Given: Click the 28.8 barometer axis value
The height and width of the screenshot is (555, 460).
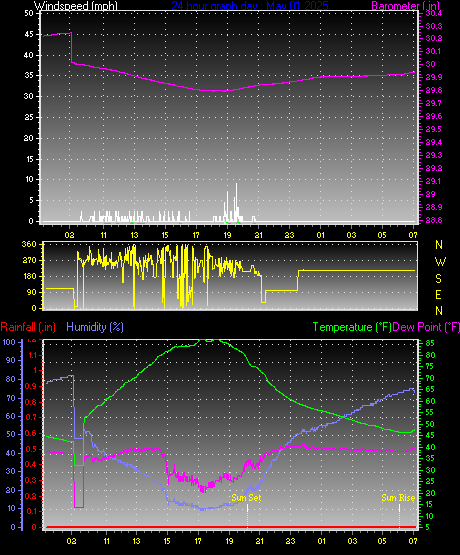Looking at the screenshot, I should pos(433,220).
